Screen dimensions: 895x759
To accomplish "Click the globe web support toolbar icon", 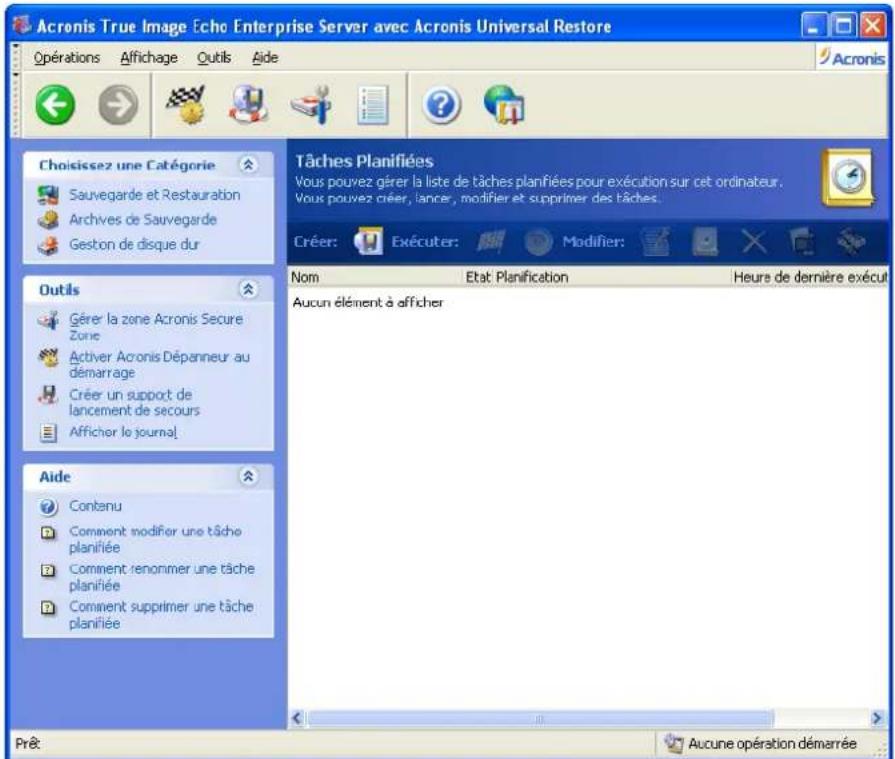I will 505,104.
